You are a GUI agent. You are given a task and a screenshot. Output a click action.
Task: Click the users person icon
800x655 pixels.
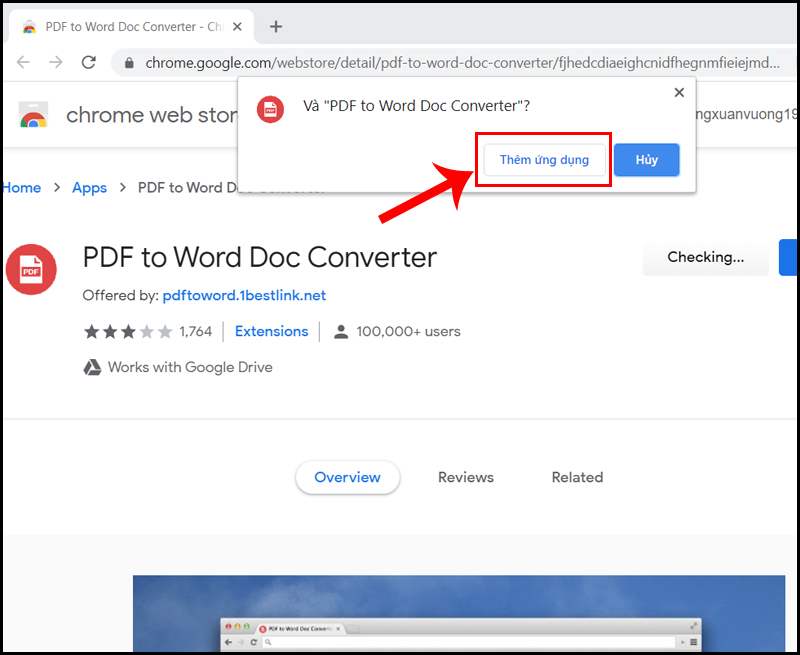coord(341,332)
